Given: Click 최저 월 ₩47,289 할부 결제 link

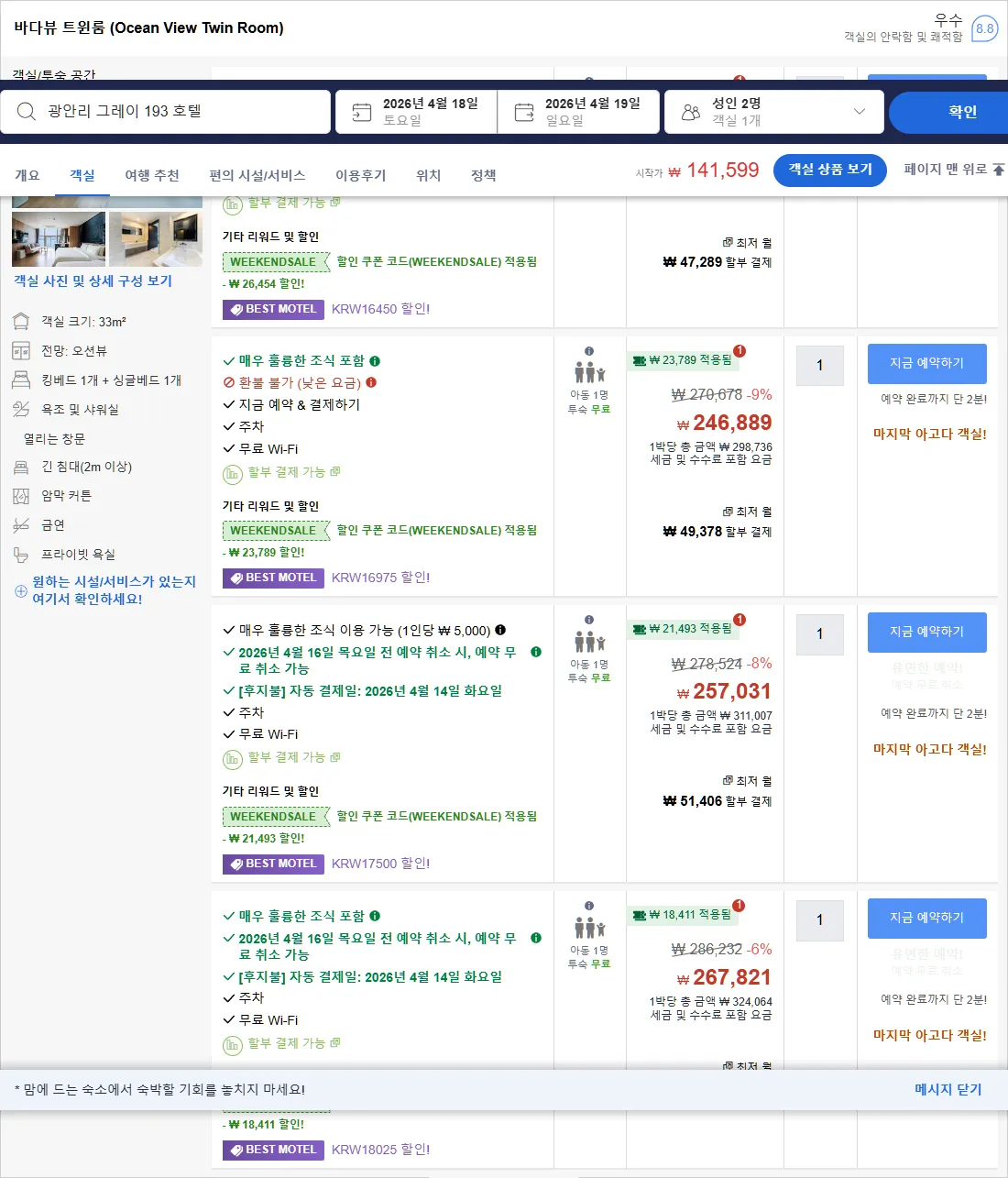Looking at the screenshot, I should tap(718, 253).
